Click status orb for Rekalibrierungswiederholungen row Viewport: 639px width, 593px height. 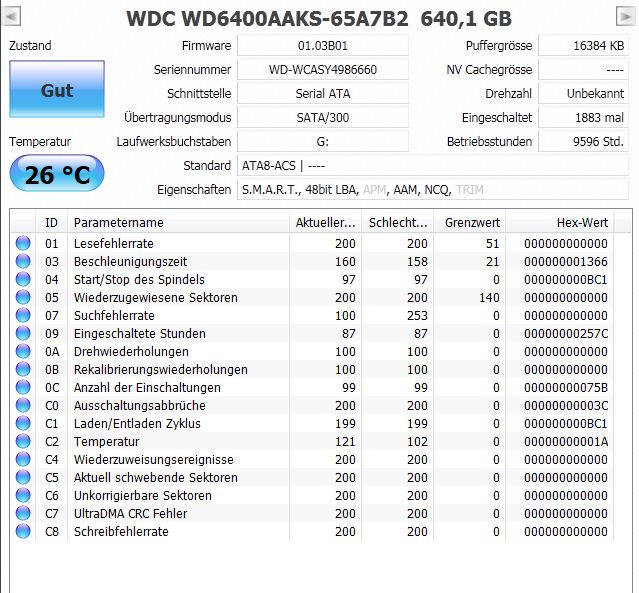coord(23,369)
